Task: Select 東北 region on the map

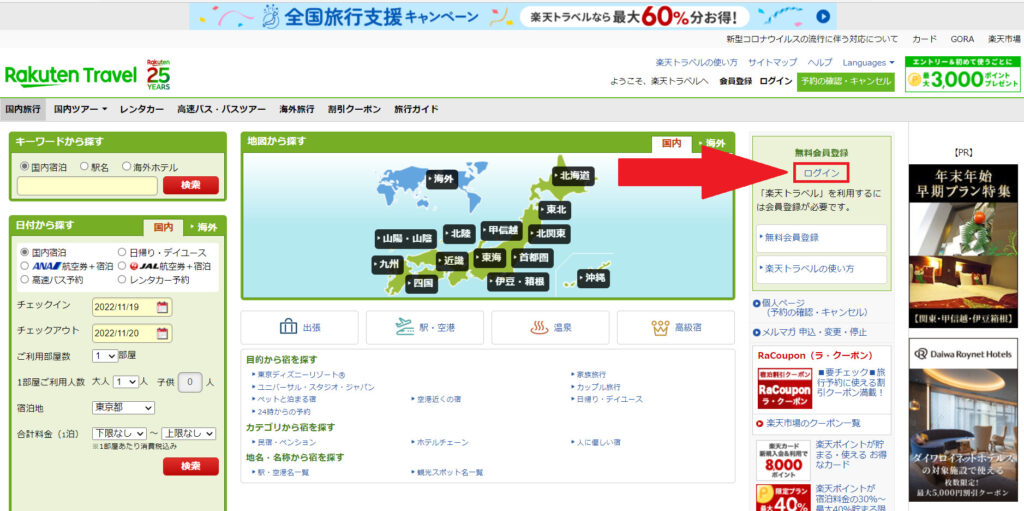Action: [x=554, y=210]
